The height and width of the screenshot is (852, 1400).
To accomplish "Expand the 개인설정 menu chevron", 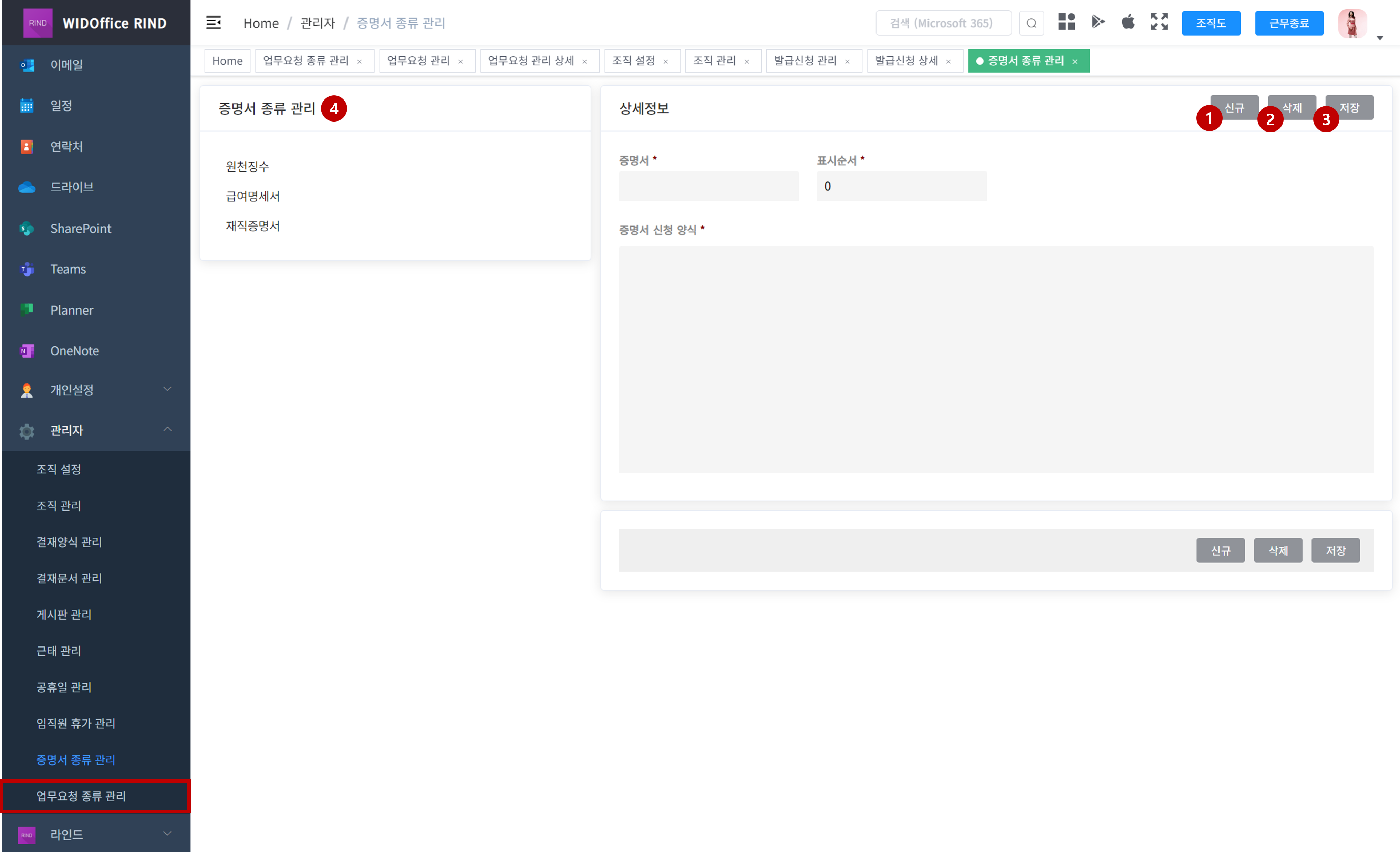I will tap(167, 389).
